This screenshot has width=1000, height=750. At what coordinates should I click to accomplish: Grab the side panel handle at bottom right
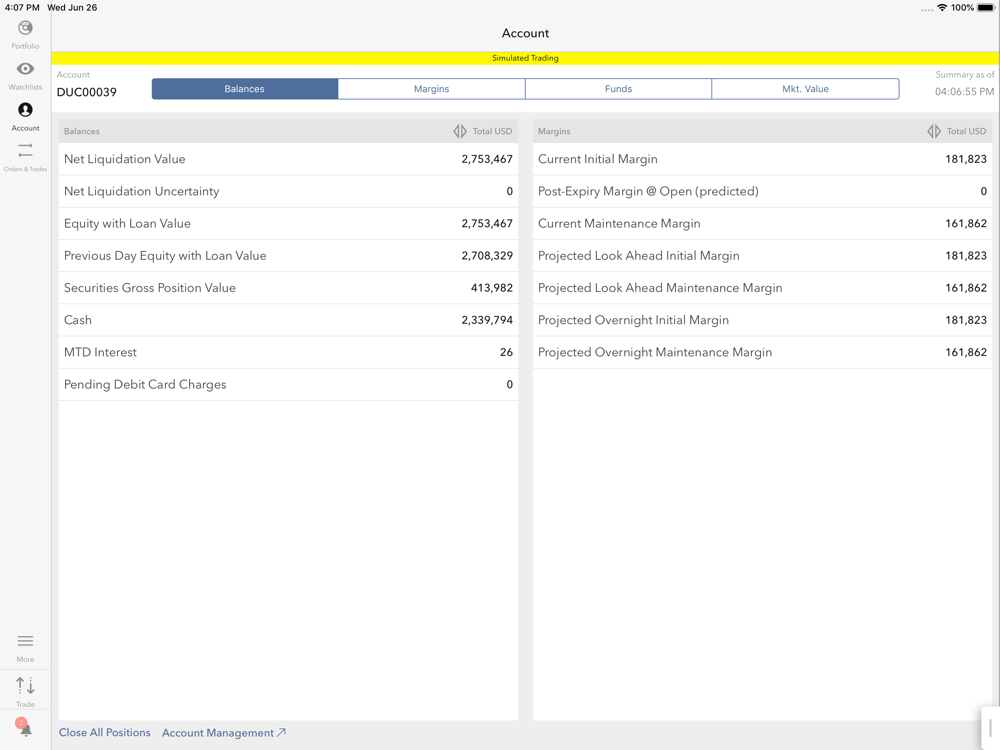(x=990, y=728)
